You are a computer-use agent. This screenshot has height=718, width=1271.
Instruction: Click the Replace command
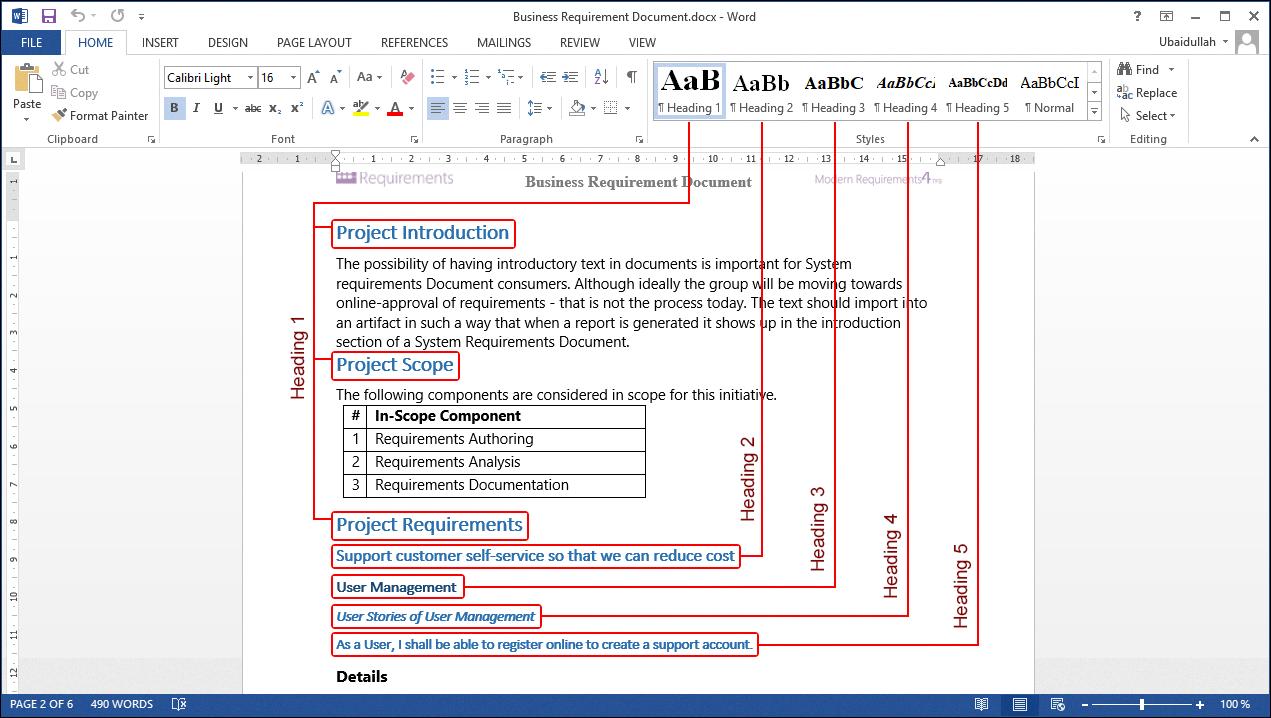click(1147, 92)
